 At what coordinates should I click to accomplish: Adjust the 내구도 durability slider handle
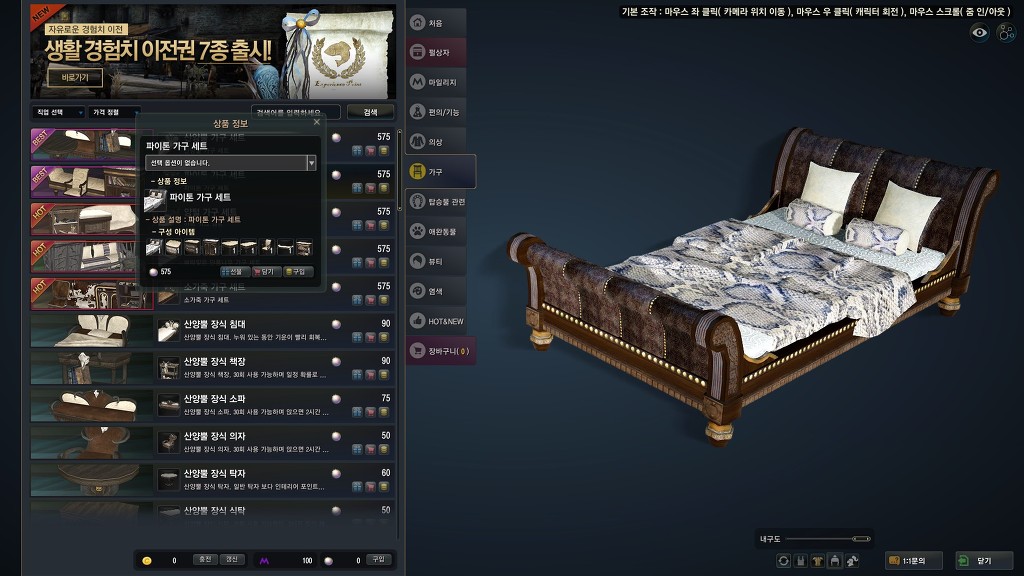pyautogui.click(x=861, y=539)
